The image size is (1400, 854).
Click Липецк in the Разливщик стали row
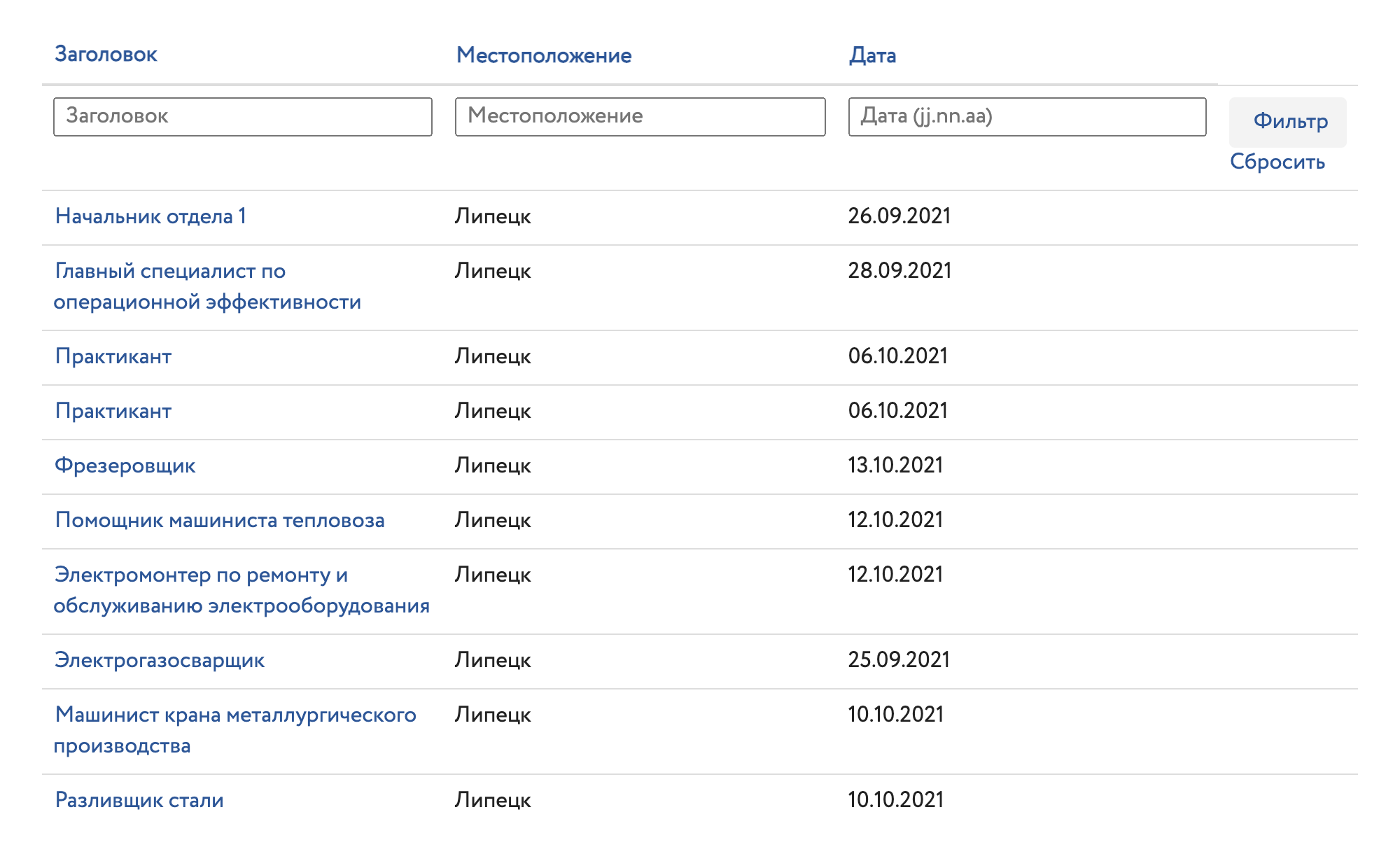tap(493, 801)
